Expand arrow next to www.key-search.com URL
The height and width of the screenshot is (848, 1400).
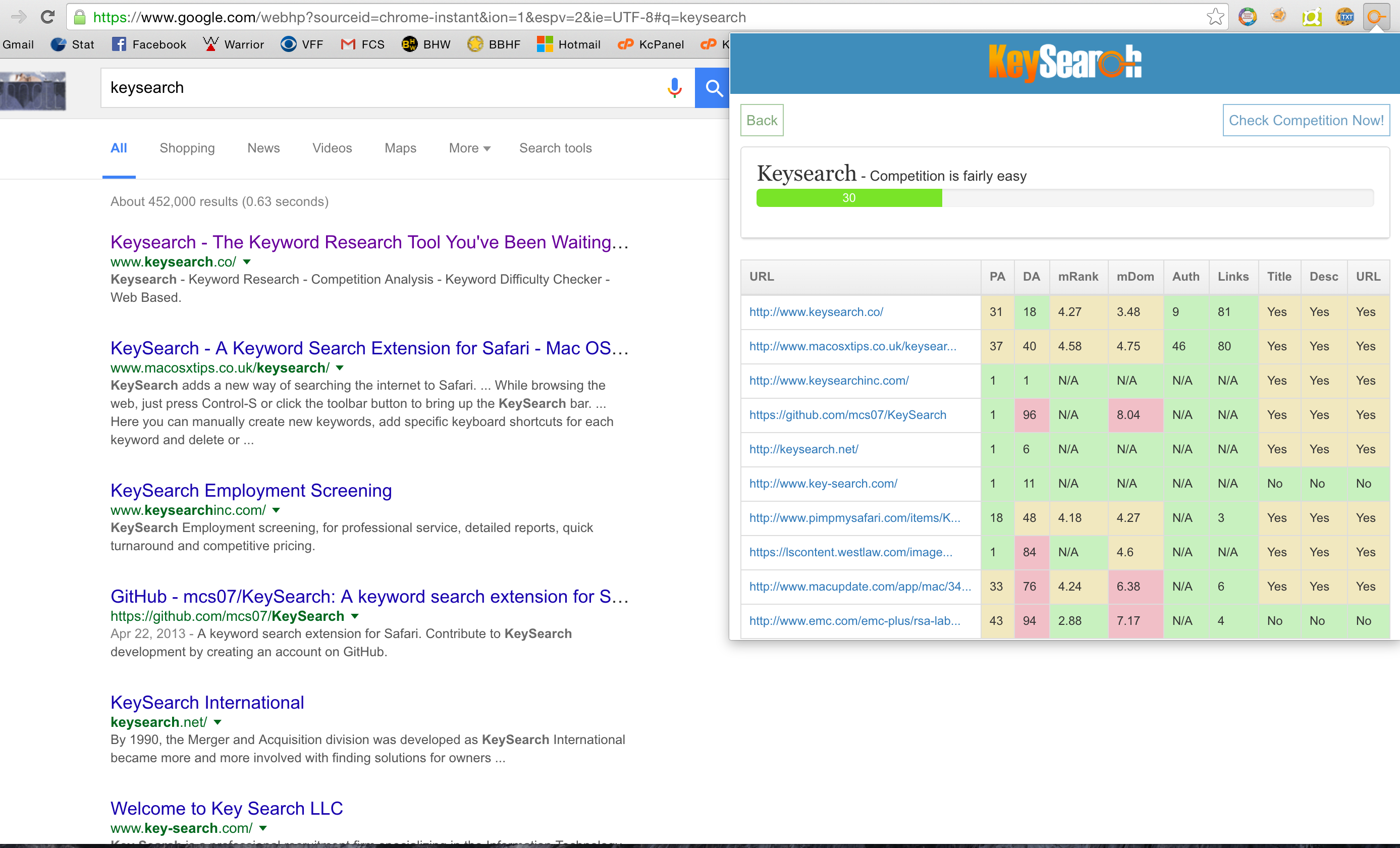pyautogui.click(x=263, y=828)
